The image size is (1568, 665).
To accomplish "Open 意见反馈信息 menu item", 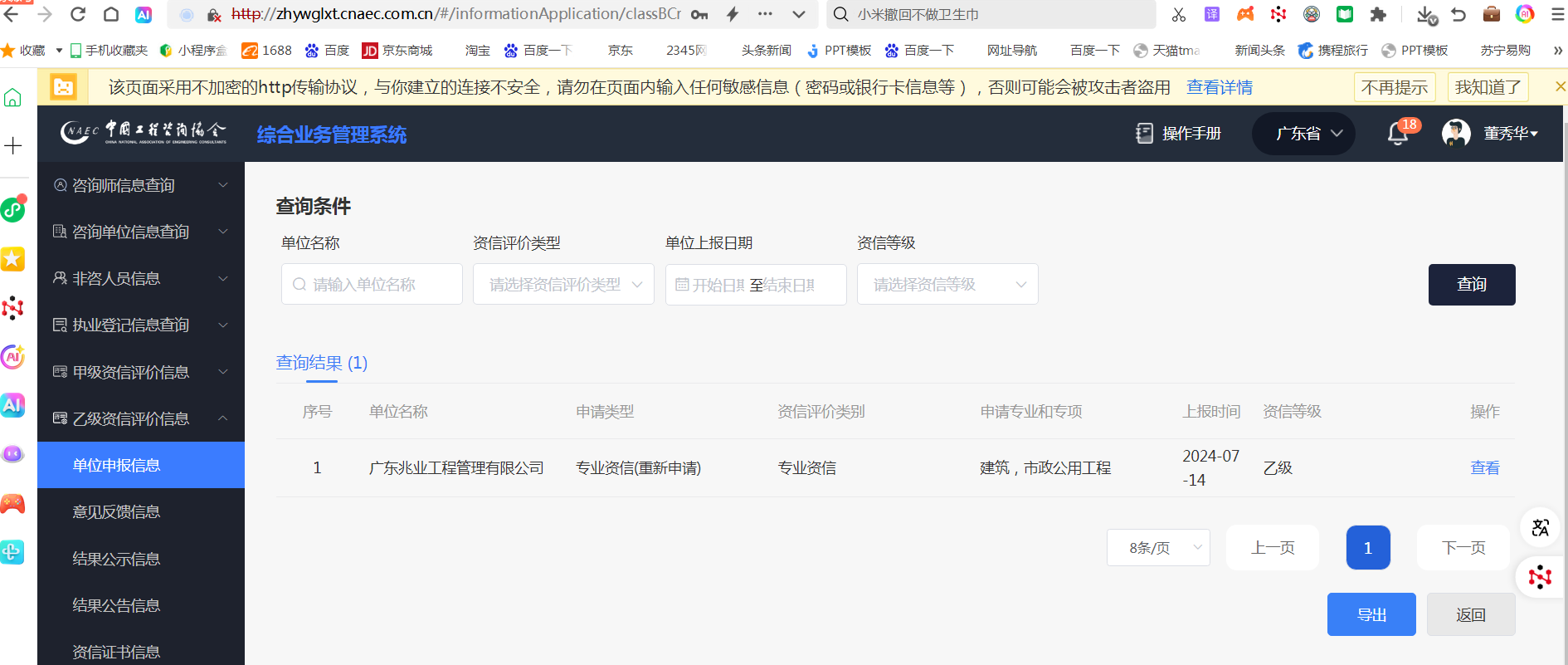I will [x=141, y=511].
